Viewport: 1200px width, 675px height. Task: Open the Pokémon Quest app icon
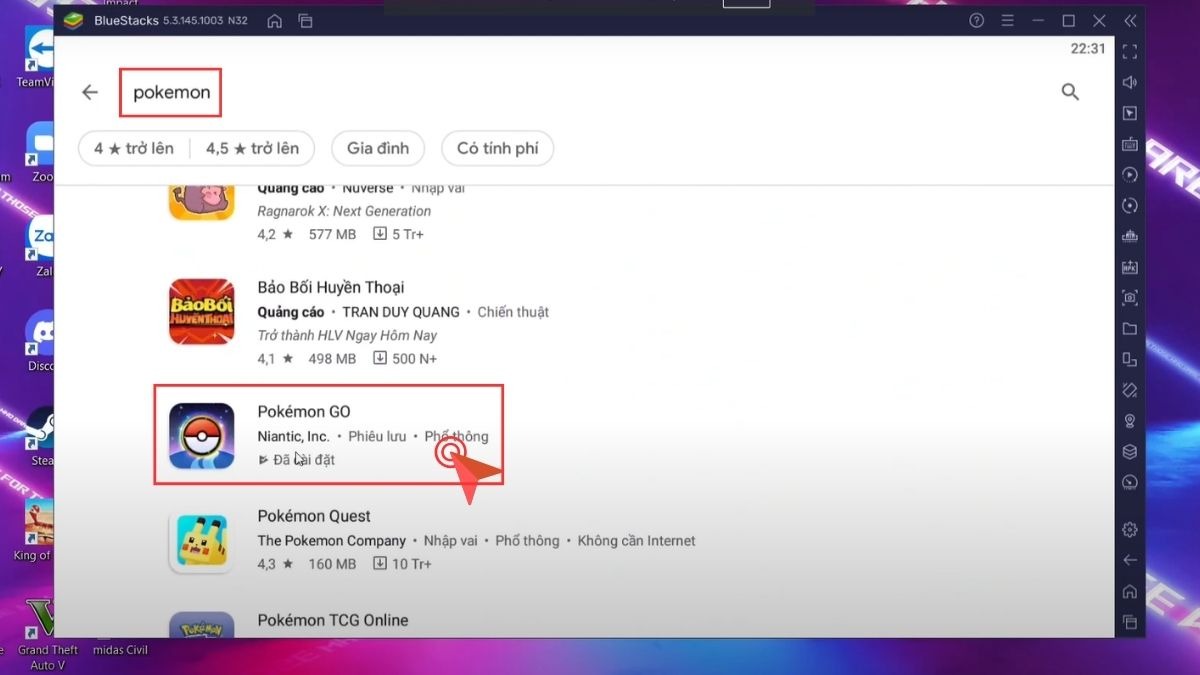[201, 540]
